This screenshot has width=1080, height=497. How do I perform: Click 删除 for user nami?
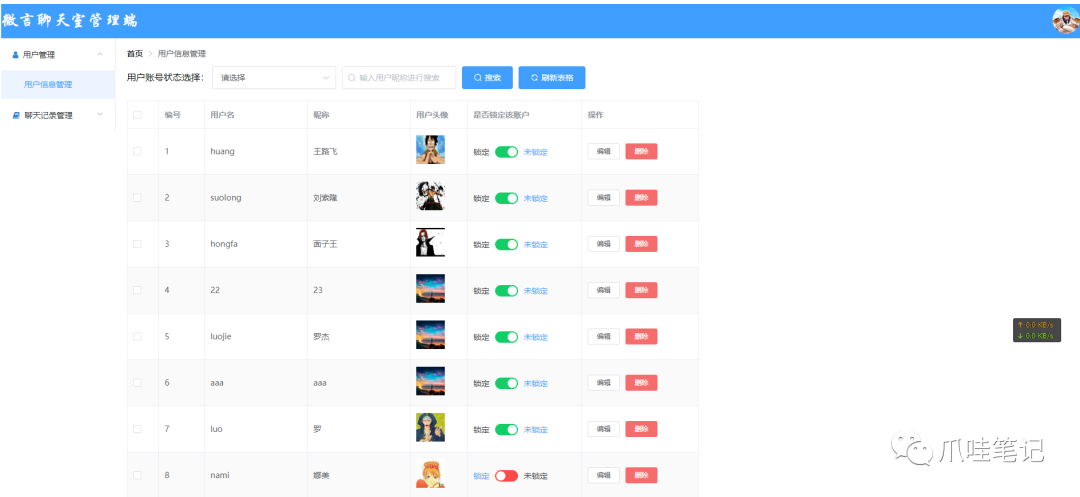click(641, 475)
